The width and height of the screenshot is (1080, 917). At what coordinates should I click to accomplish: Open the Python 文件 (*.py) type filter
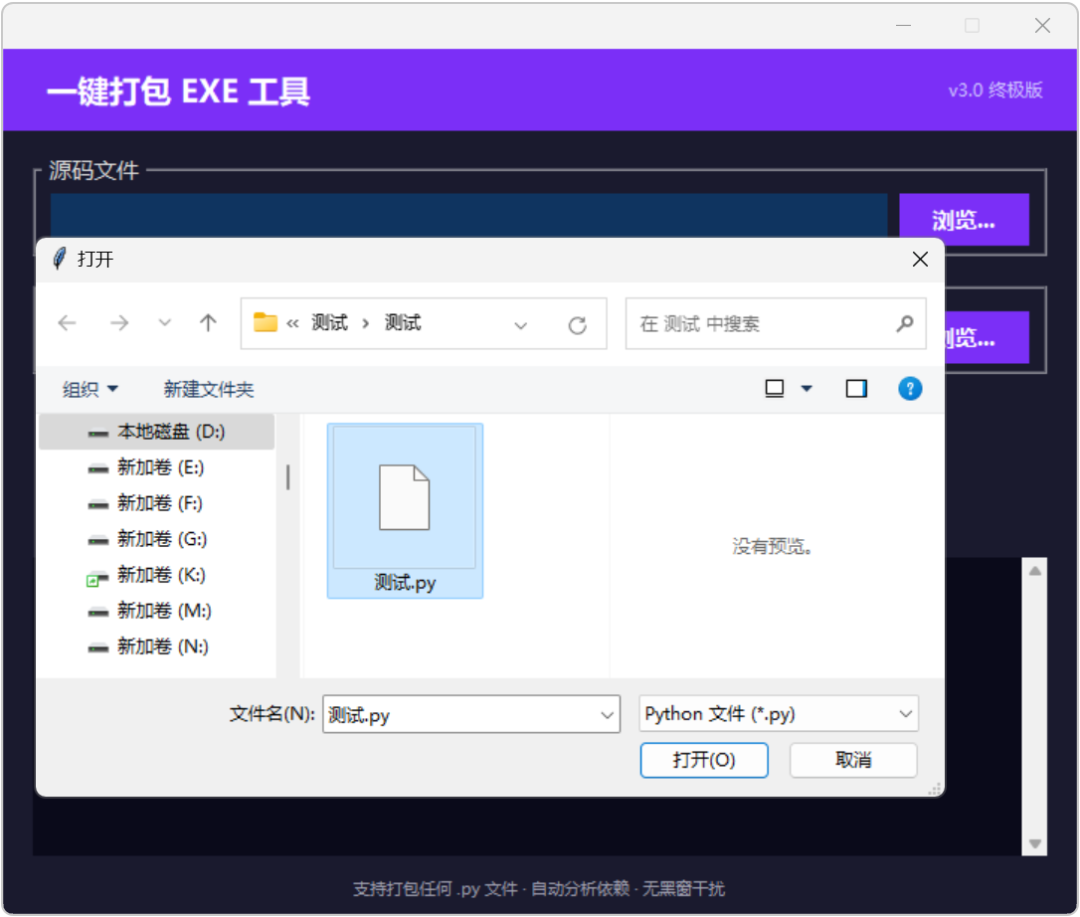778,714
